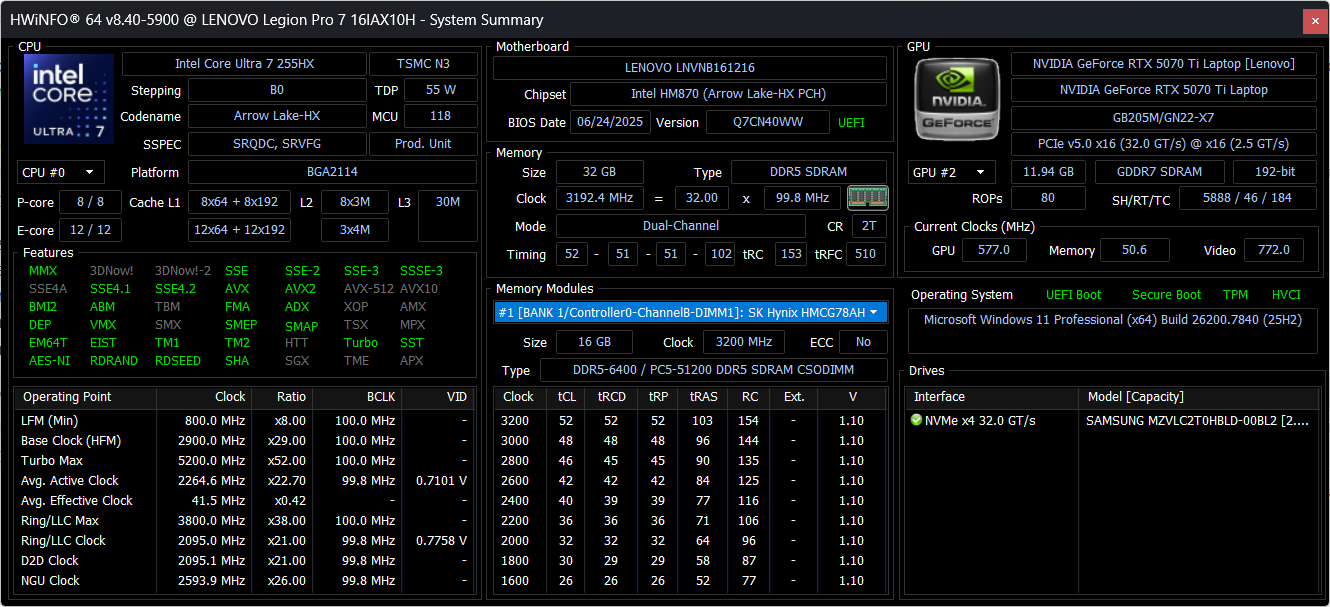Screen dimensions: 1330x607
Task: Click the Stepping value B0
Action: 277,90
